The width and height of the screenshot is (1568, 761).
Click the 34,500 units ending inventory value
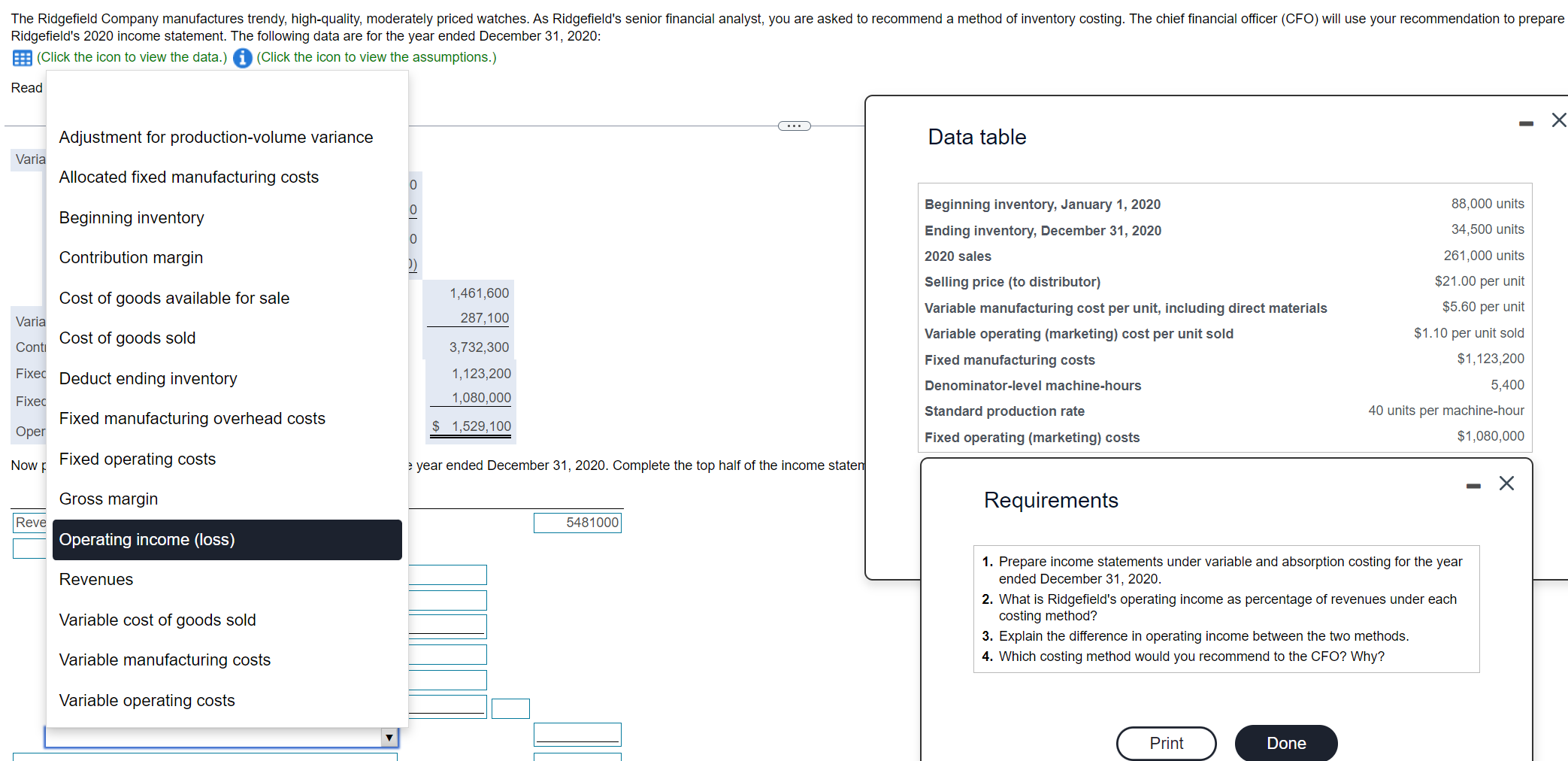tap(1488, 229)
